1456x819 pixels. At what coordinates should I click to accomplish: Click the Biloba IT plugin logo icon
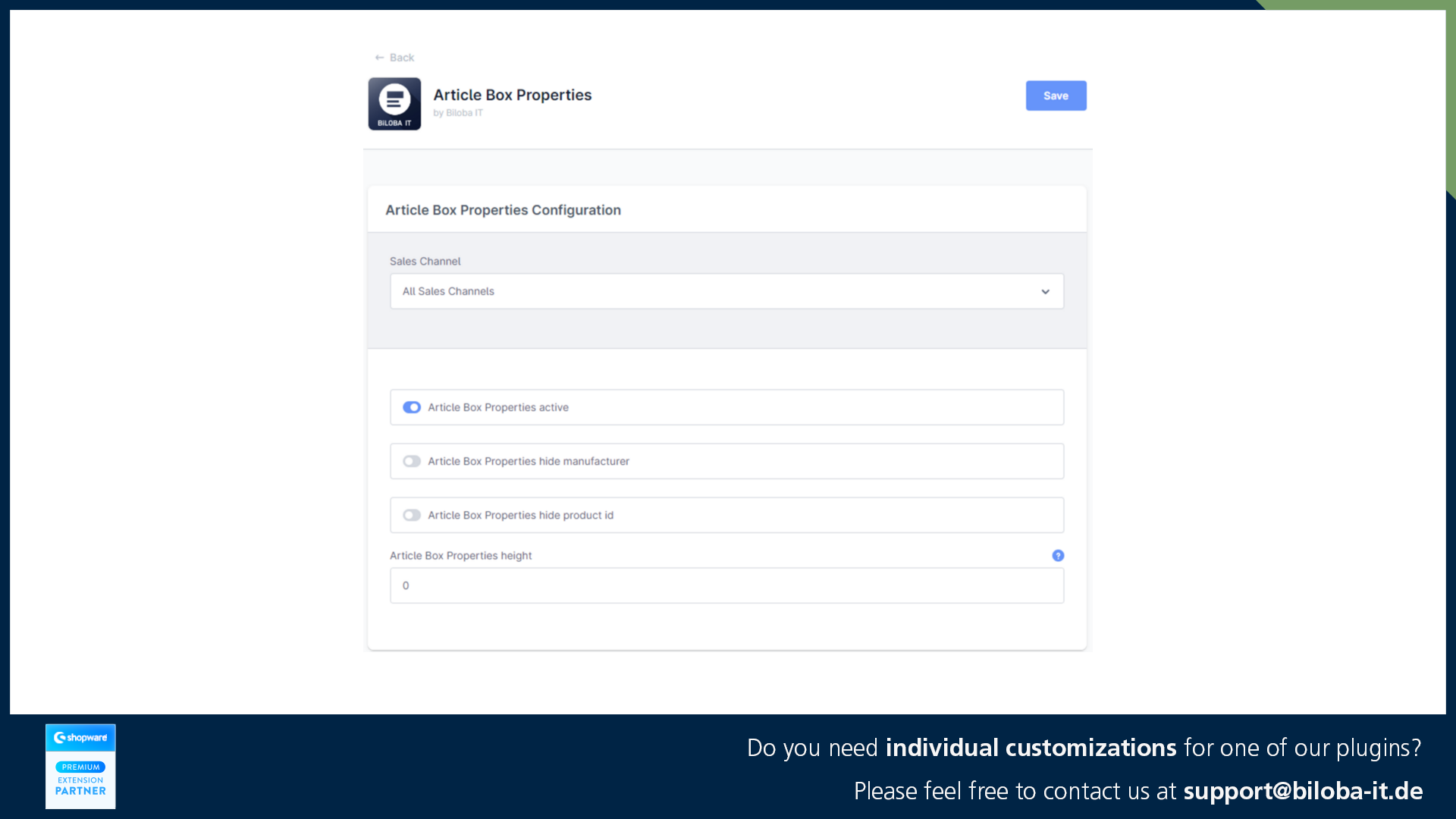394,104
